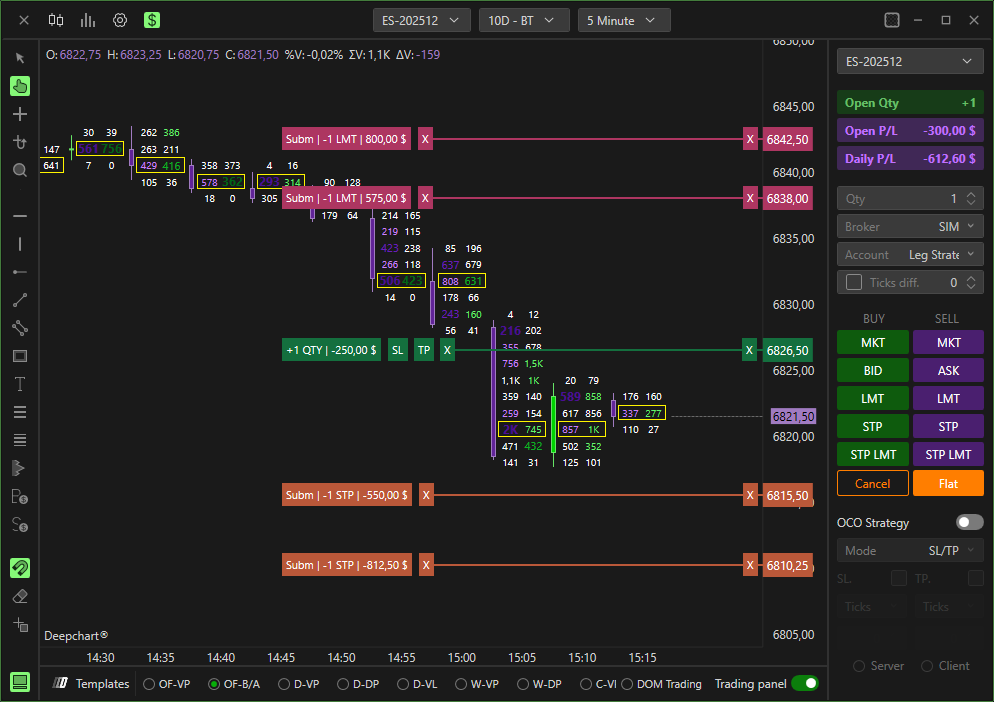Image resolution: width=994 pixels, height=702 pixels.
Task: Disable the Trading panel toggle
Action: pyautogui.click(x=806, y=683)
